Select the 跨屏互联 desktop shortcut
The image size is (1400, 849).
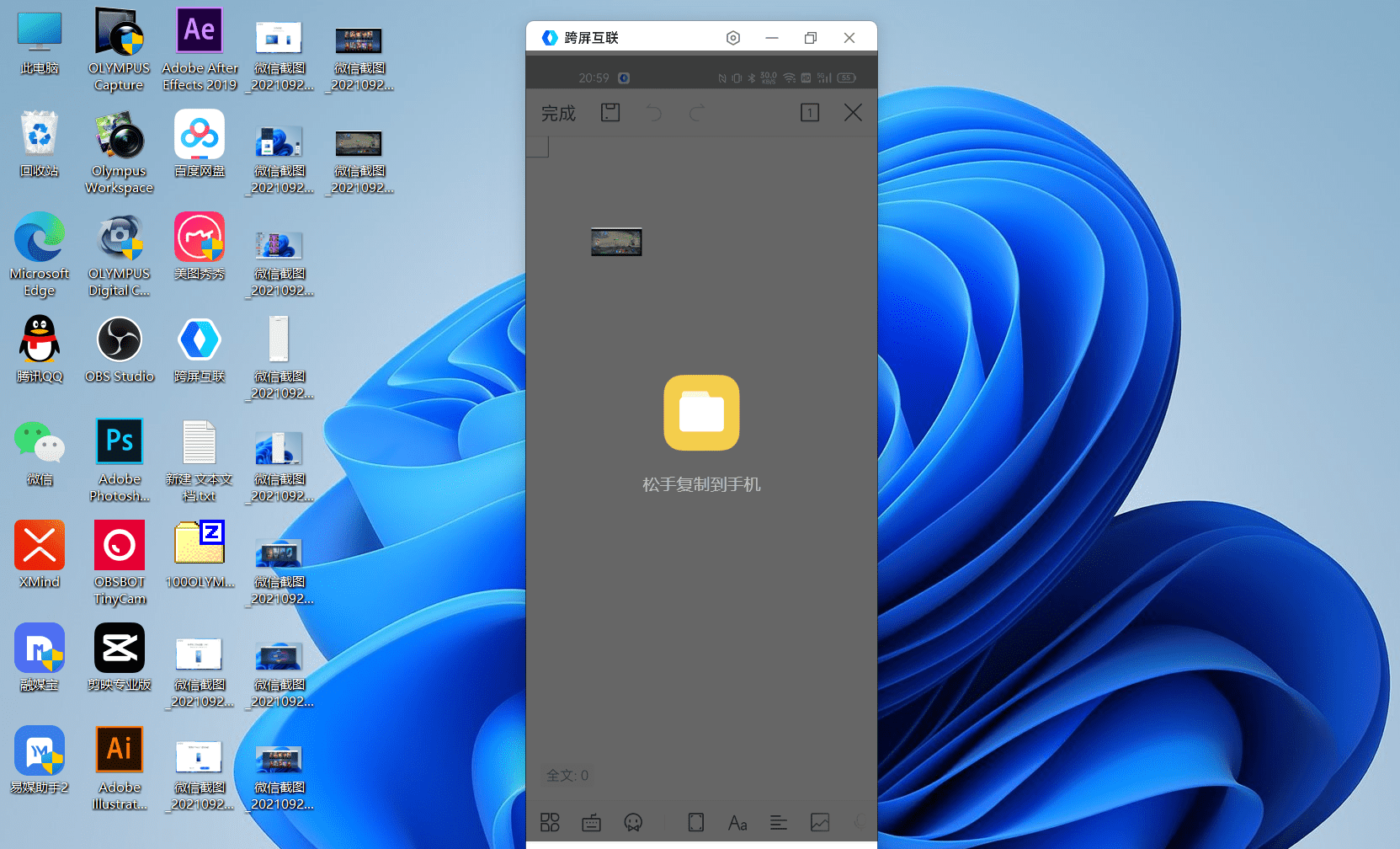[200, 350]
